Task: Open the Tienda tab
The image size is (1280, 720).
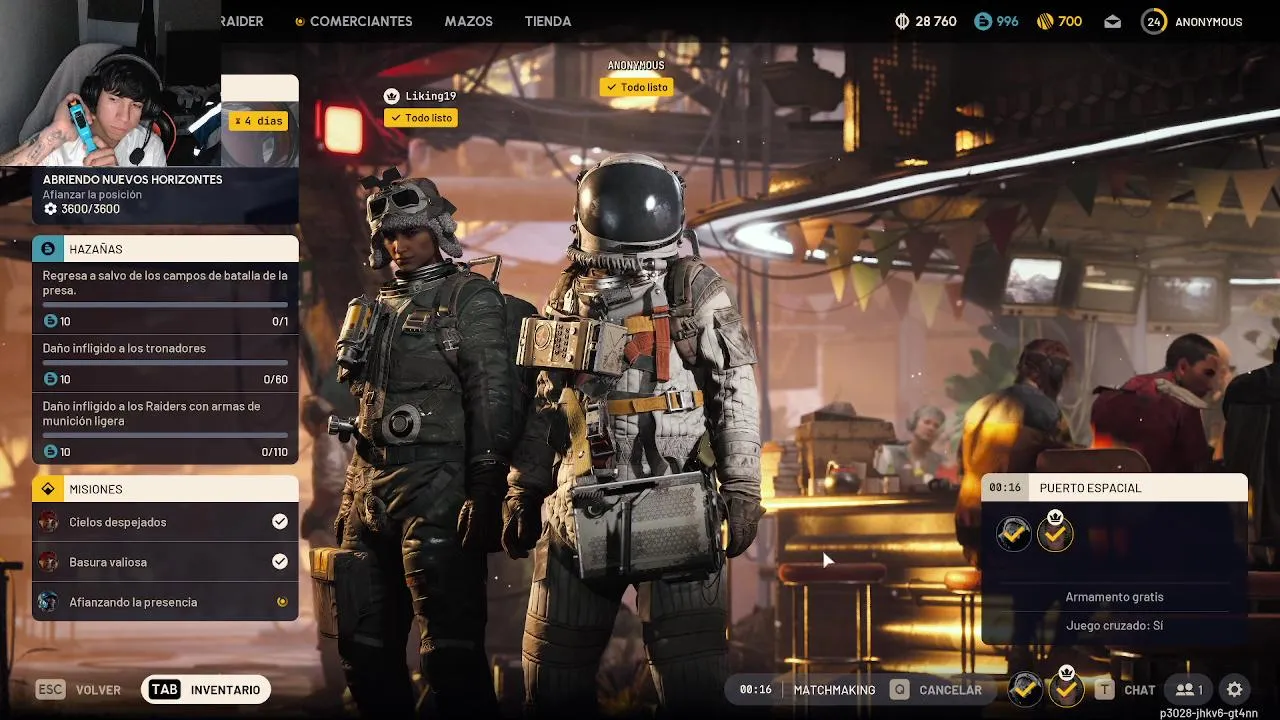Action: click(548, 21)
